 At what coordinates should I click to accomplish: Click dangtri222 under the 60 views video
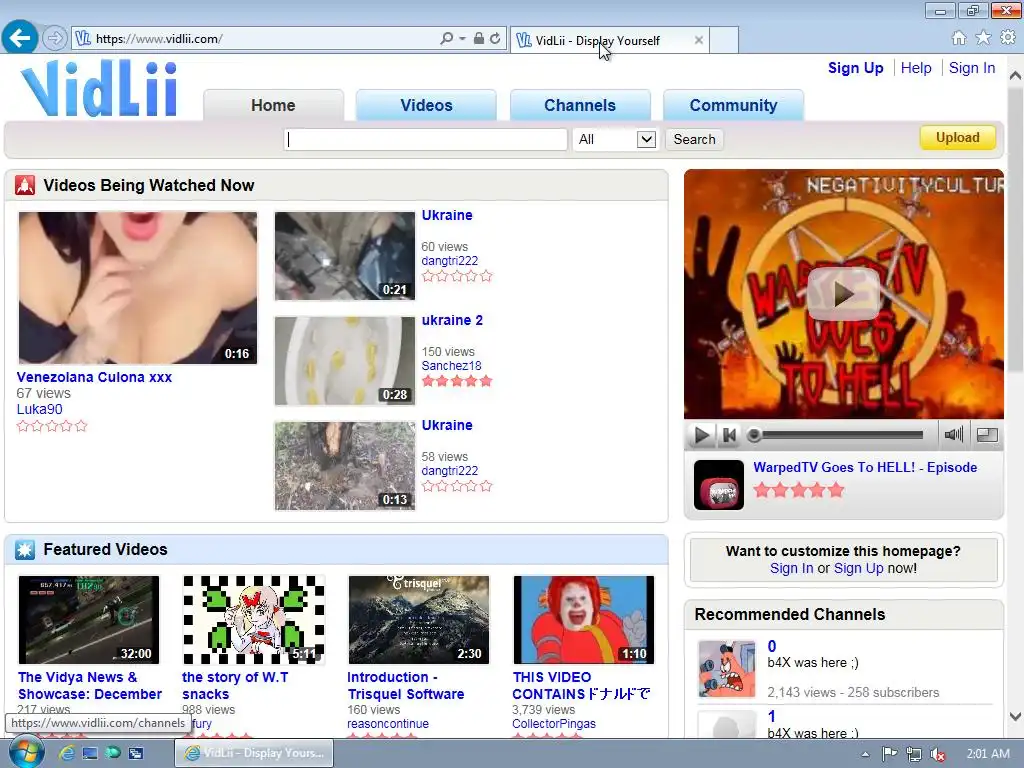click(449, 261)
